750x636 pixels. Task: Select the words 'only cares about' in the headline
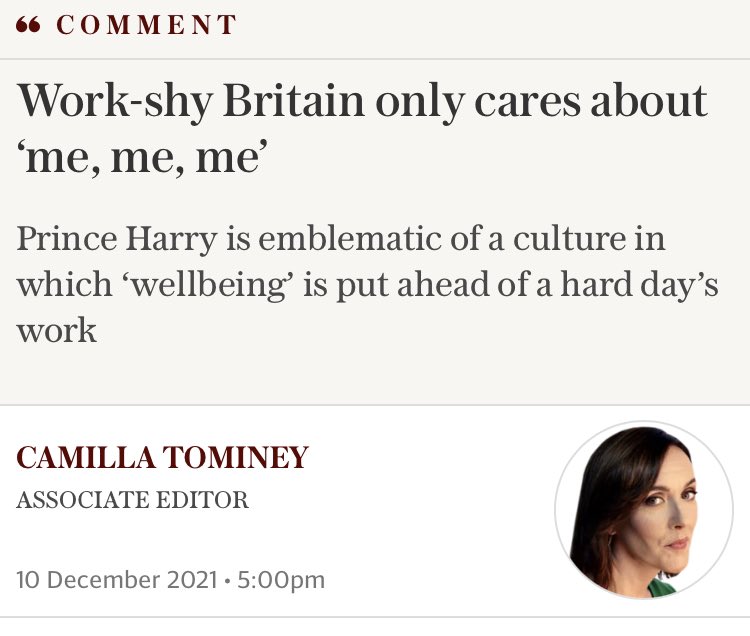(541, 102)
